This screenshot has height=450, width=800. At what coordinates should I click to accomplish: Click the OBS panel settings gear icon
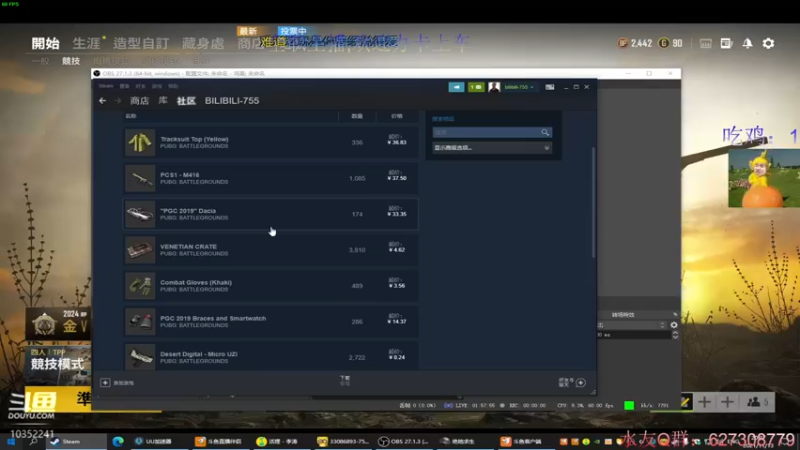pyautogui.click(x=674, y=325)
